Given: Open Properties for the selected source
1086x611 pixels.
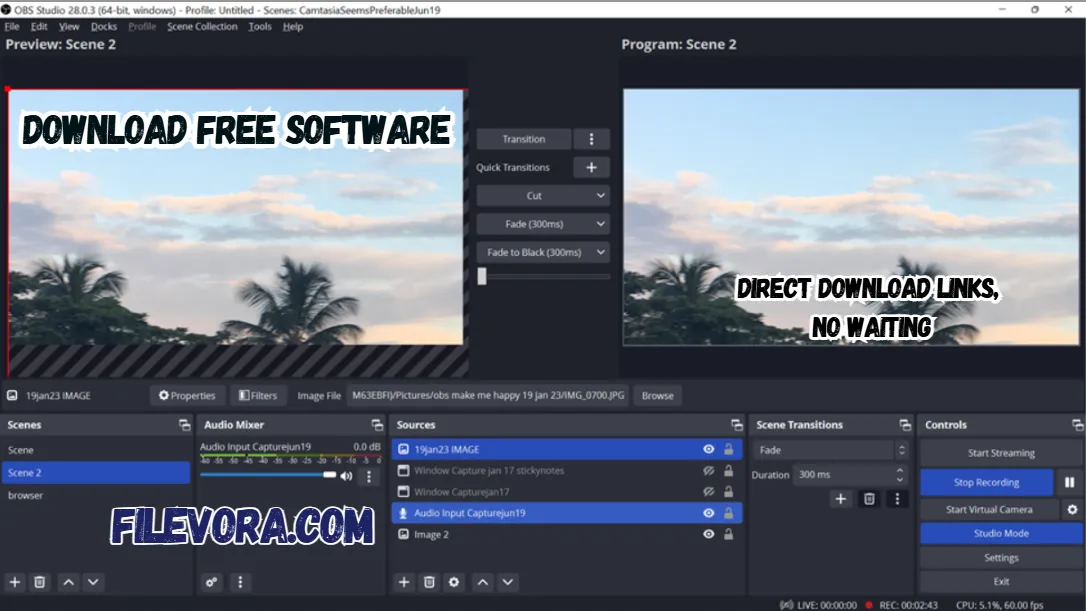Looking at the screenshot, I should 186,395.
